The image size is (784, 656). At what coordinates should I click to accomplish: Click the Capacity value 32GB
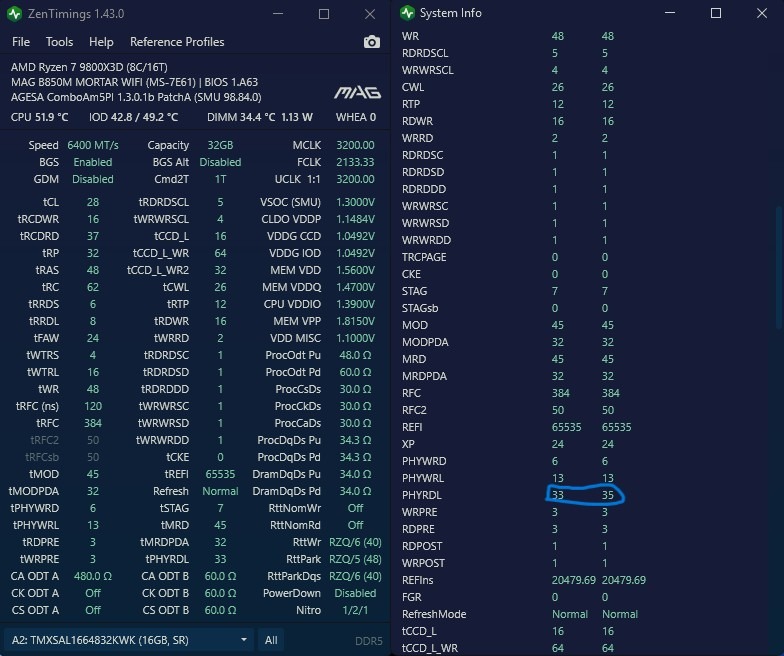click(220, 145)
